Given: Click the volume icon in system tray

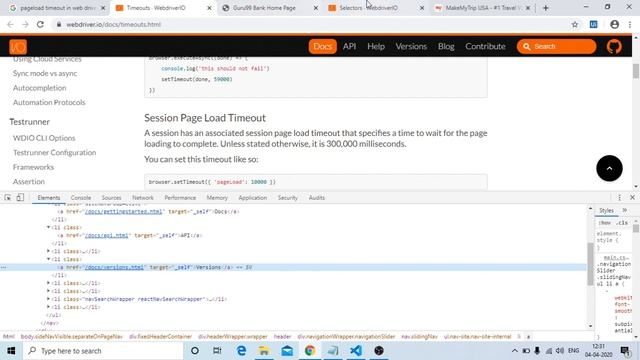Looking at the screenshot, I should coord(560,351).
